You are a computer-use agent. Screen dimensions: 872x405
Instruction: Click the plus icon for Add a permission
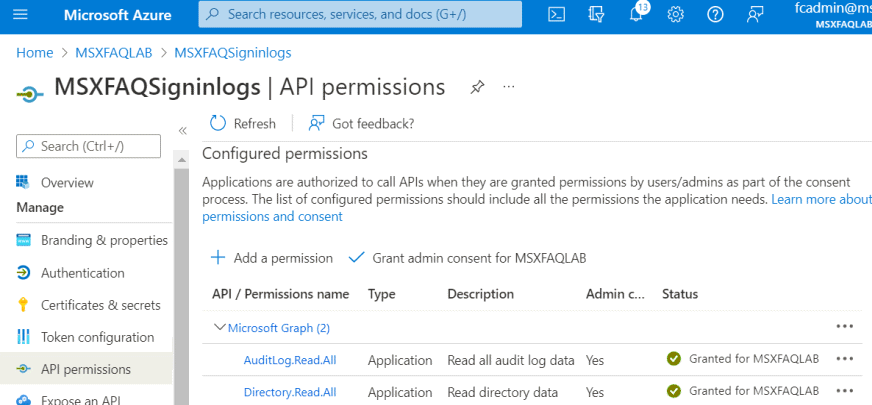(218, 258)
